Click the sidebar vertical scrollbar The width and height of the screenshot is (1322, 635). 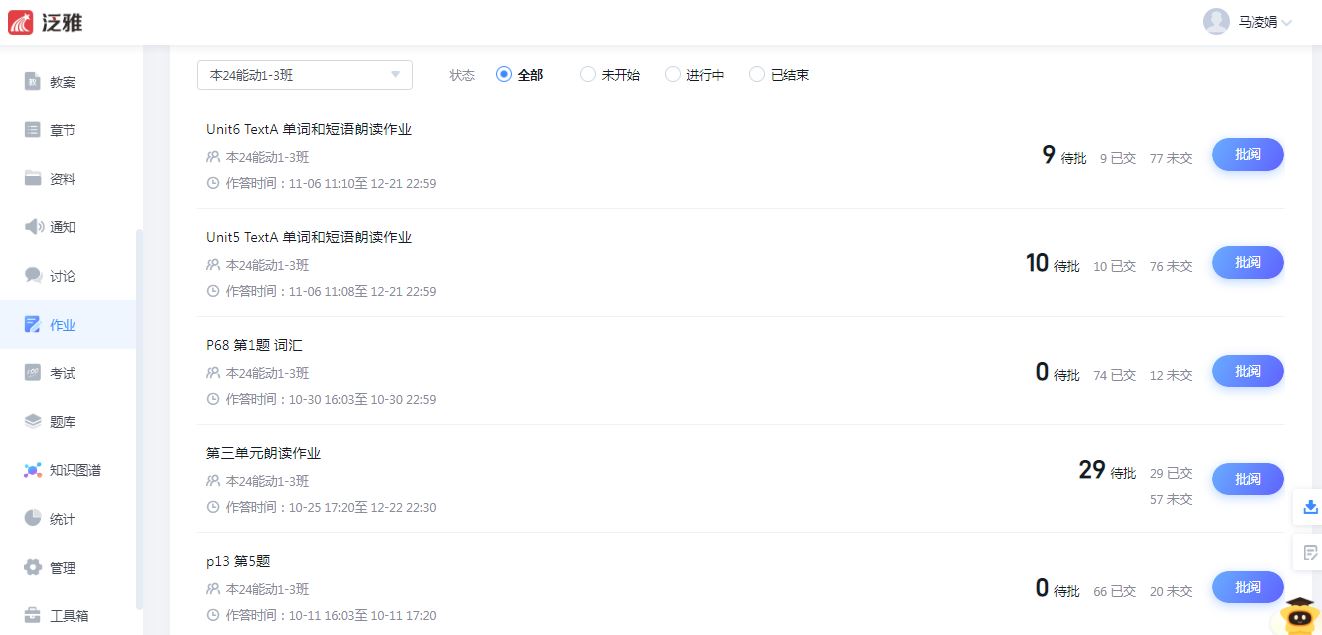[x=139, y=420]
